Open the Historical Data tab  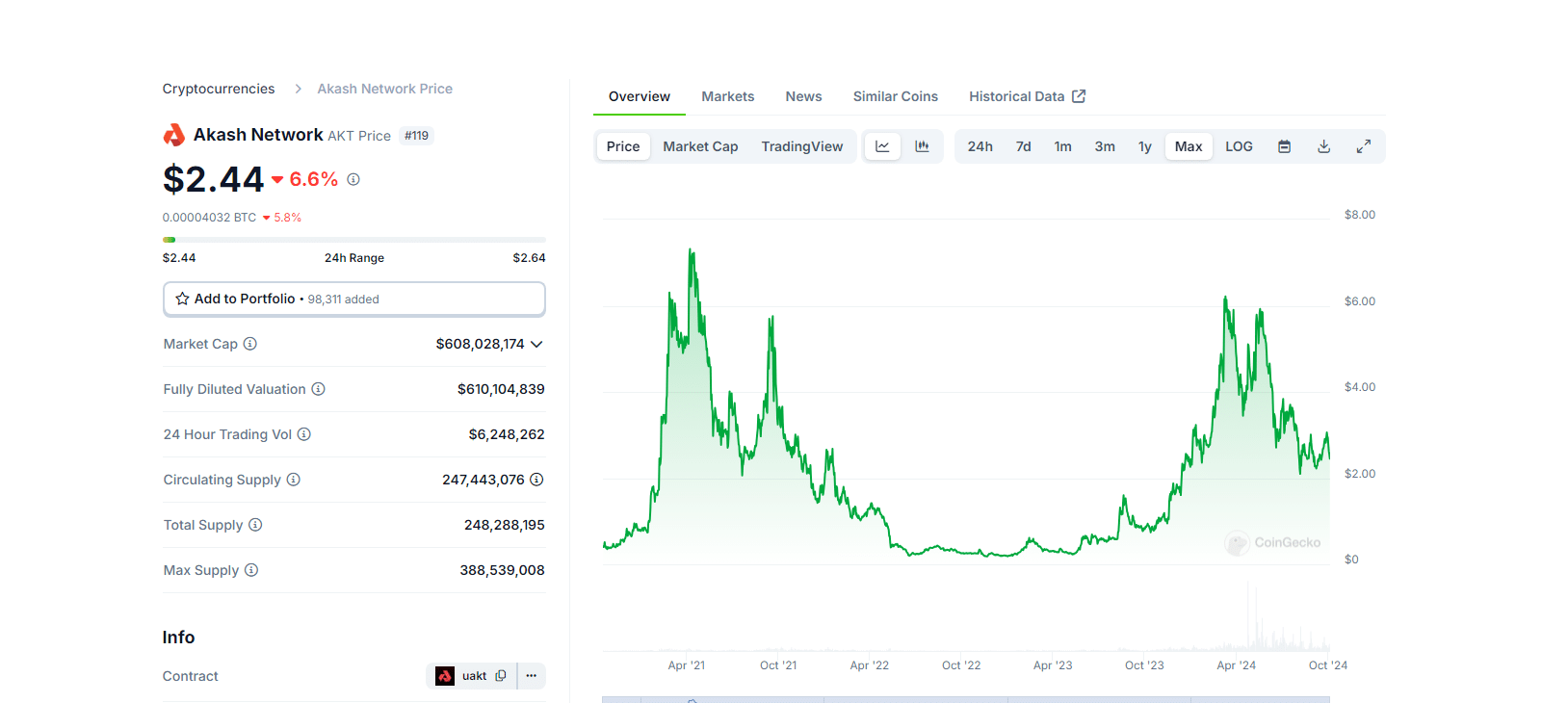[x=1027, y=96]
